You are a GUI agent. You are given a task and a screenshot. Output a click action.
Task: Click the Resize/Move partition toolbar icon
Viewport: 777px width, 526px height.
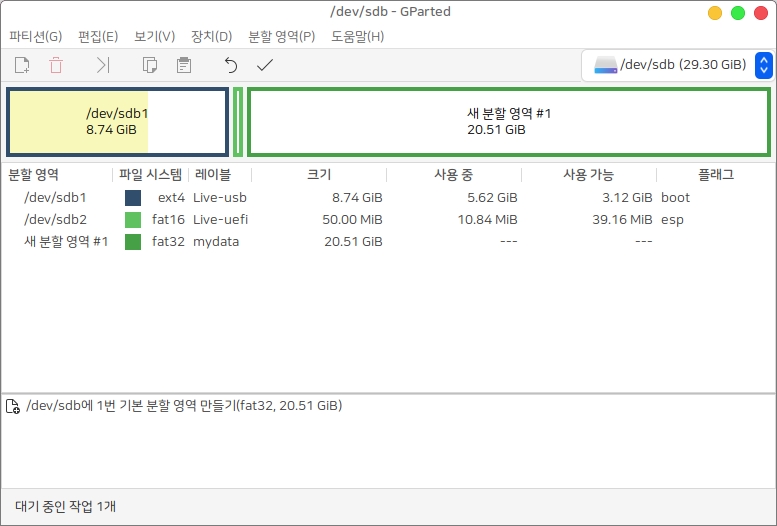[x=102, y=66]
